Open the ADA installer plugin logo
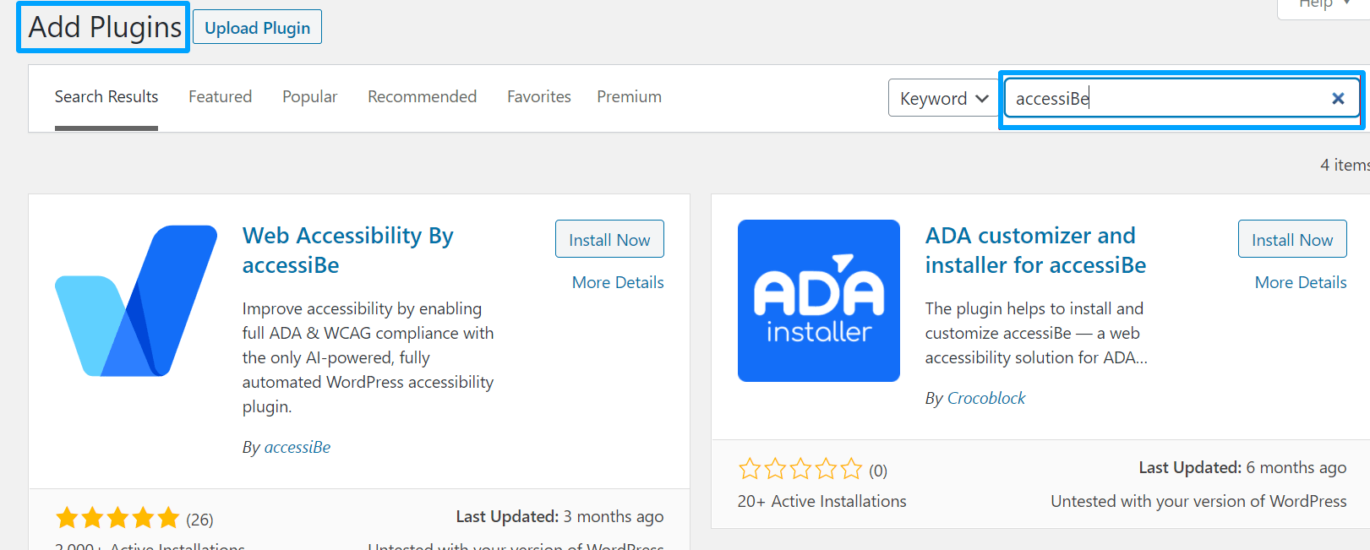 (819, 301)
